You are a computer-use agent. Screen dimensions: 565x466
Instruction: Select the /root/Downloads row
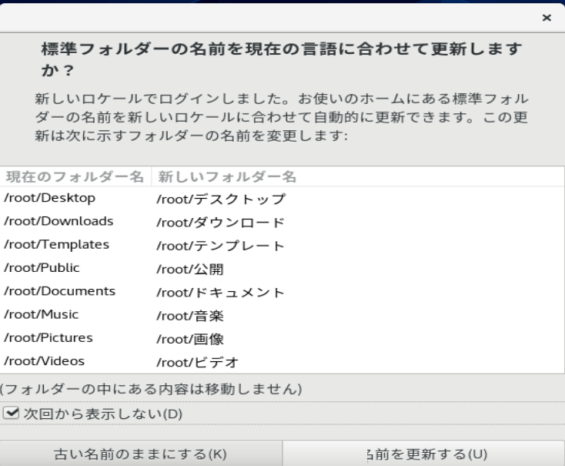(x=282, y=222)
